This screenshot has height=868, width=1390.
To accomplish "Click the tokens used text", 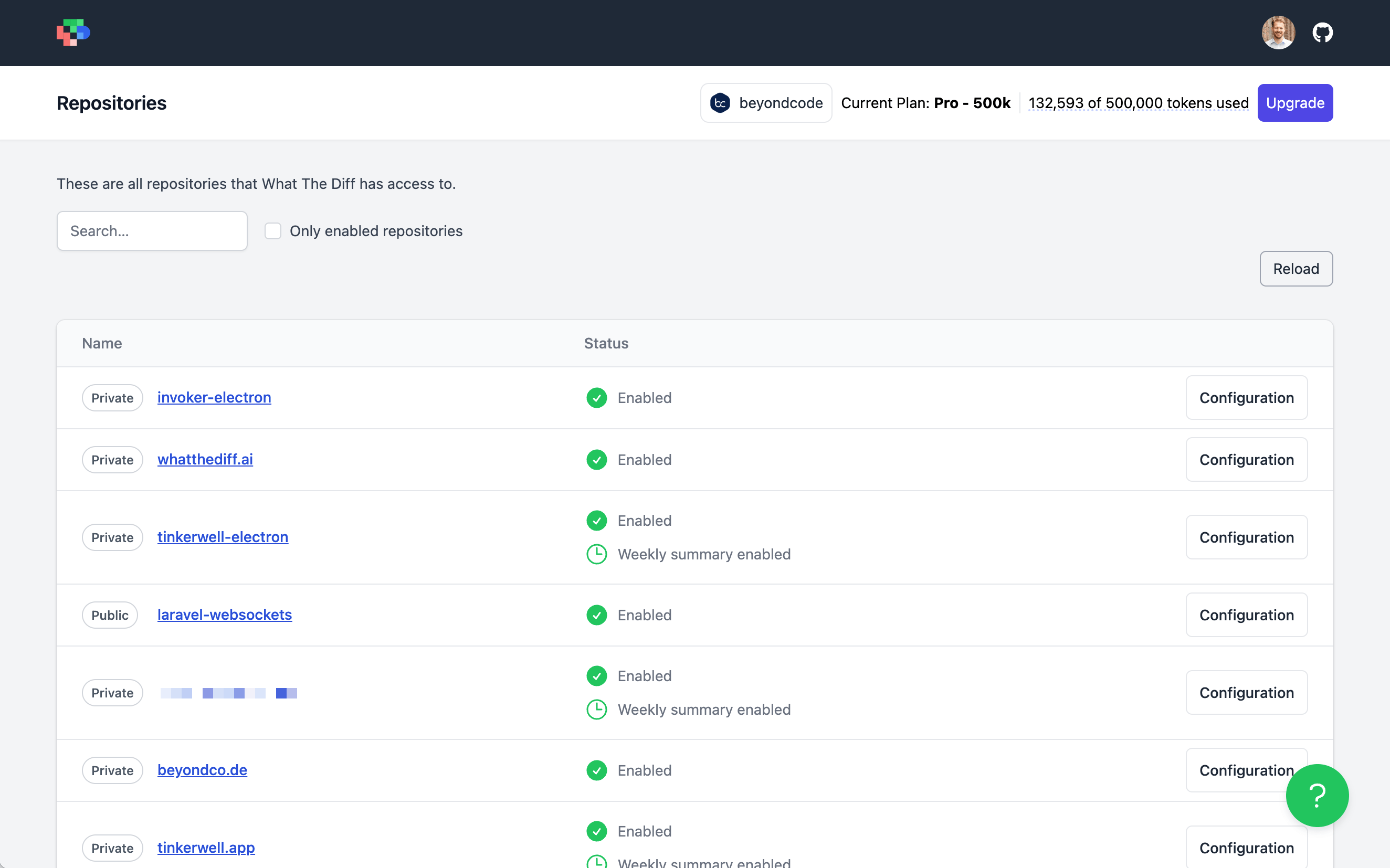I will coord(1139,103).
